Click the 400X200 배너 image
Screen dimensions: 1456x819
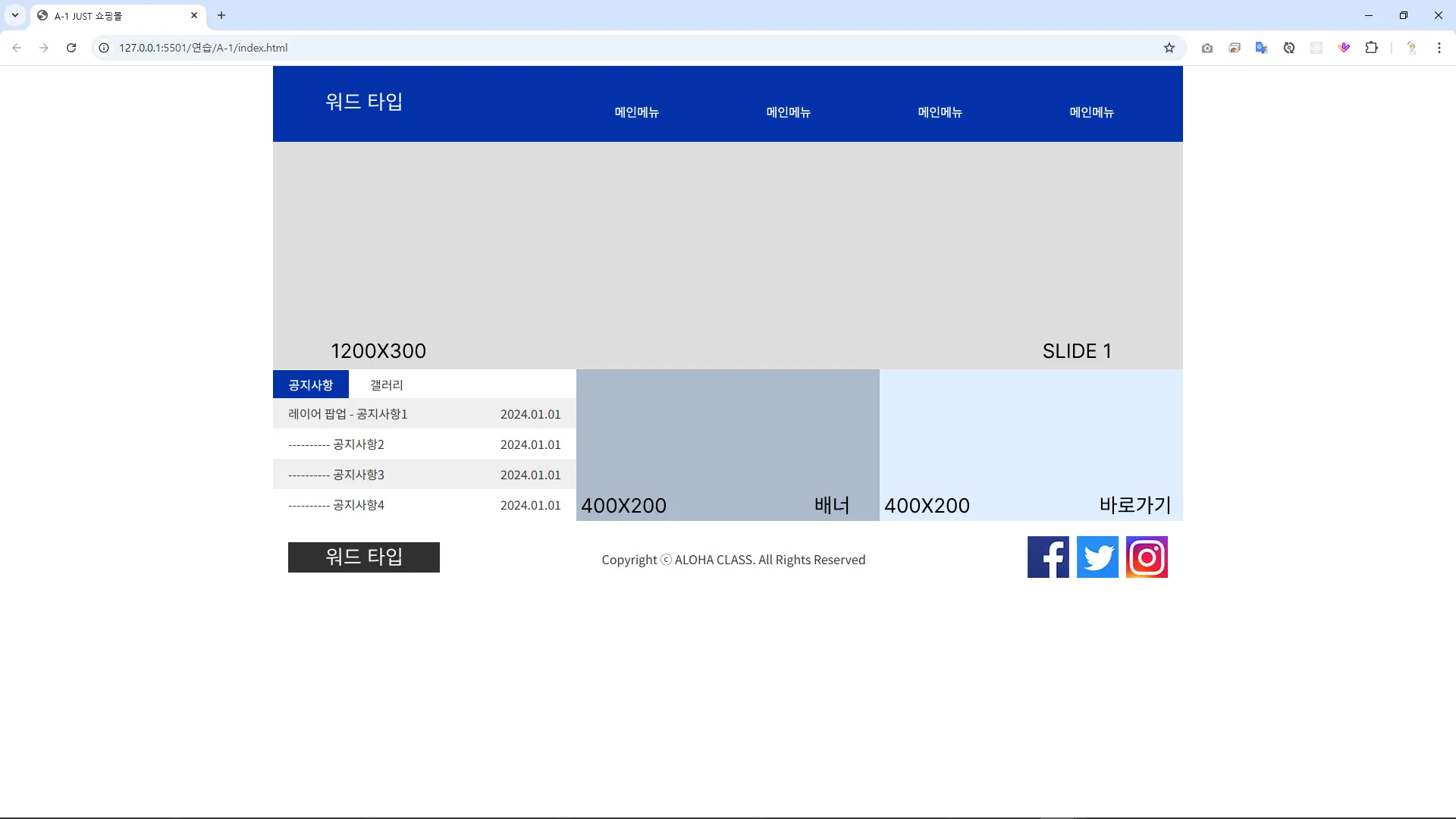click(727, 445)
